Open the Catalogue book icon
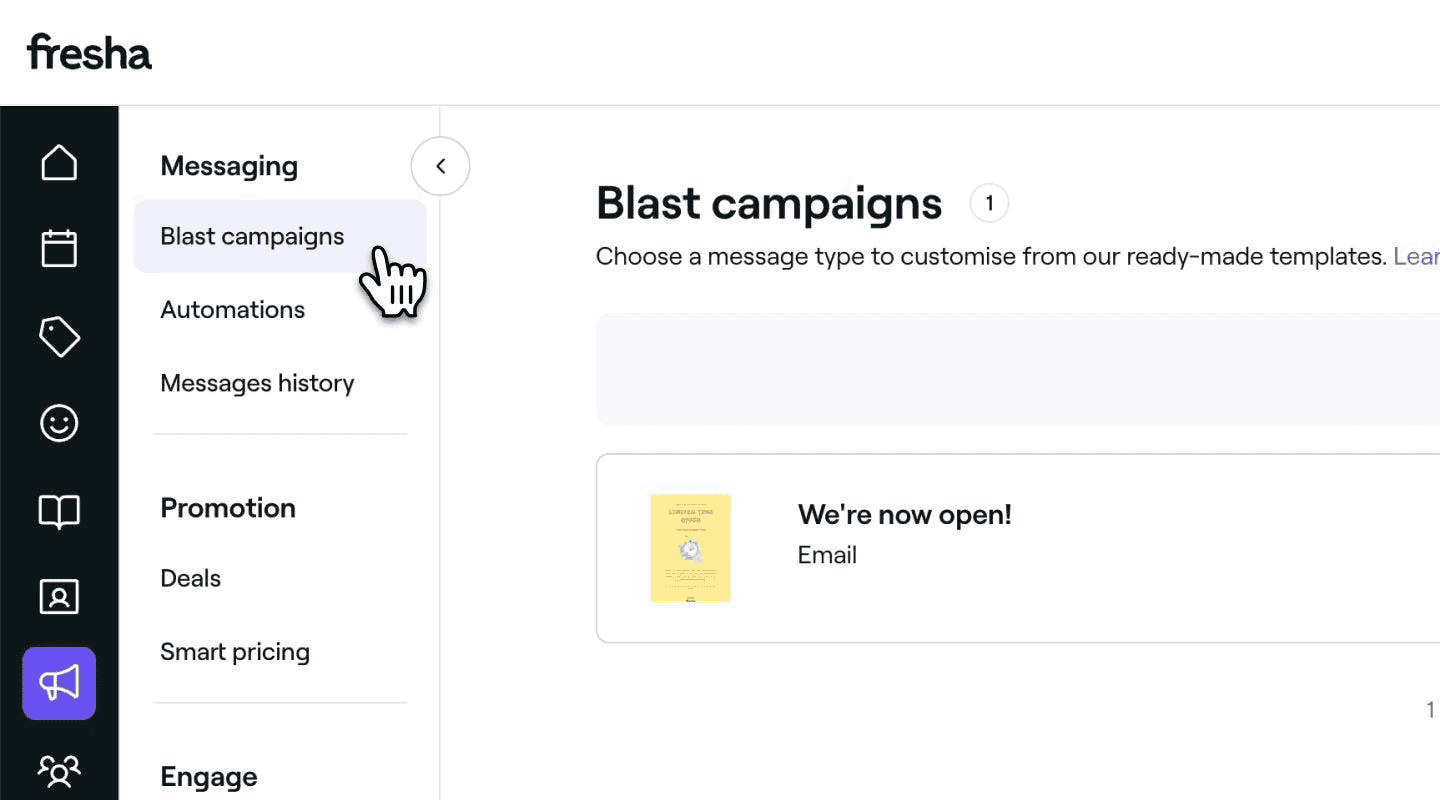Viewport: 1440px width, 800px height. (x=59, y=511)
